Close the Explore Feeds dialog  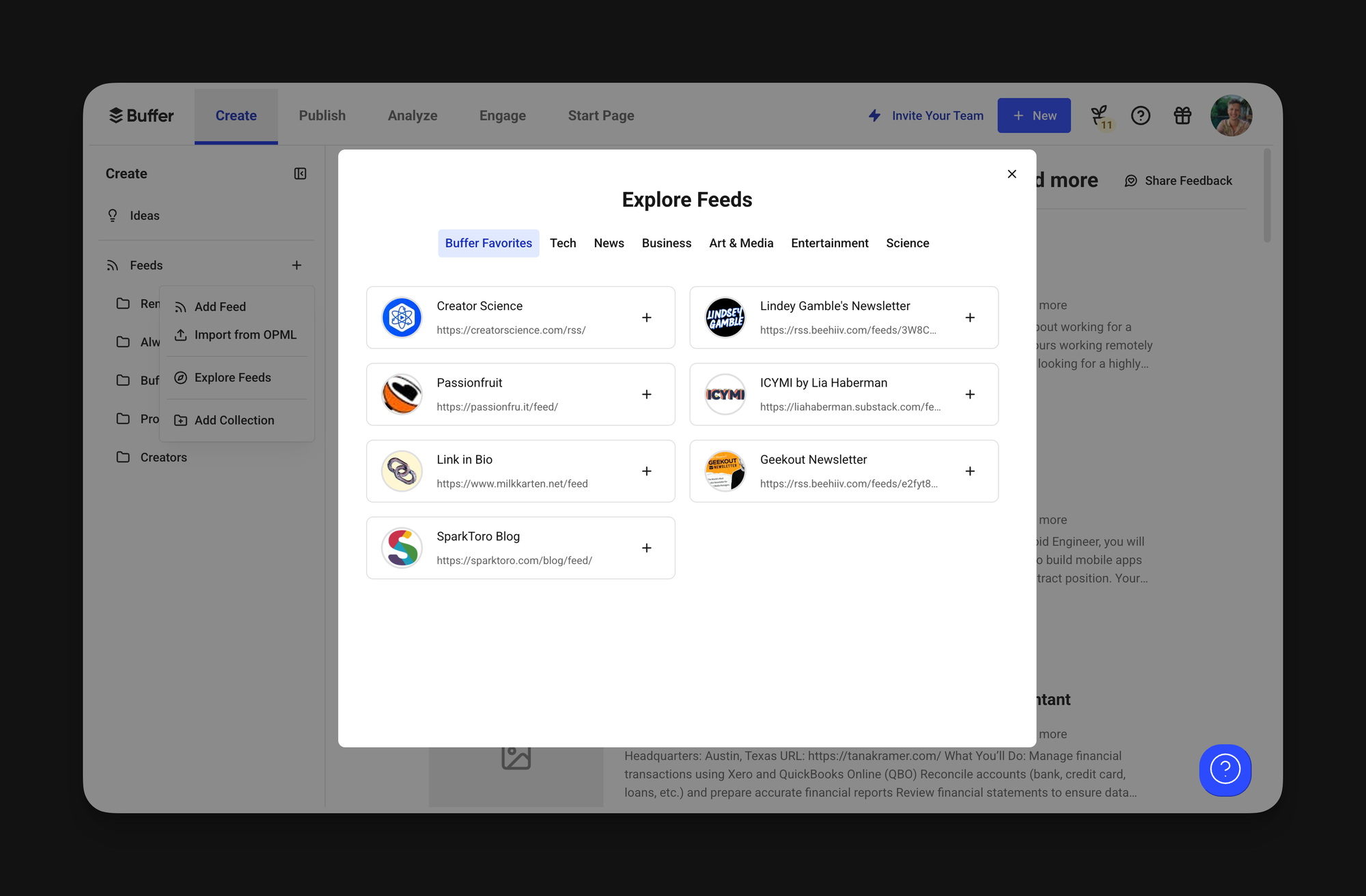[x=1012, y=174]
